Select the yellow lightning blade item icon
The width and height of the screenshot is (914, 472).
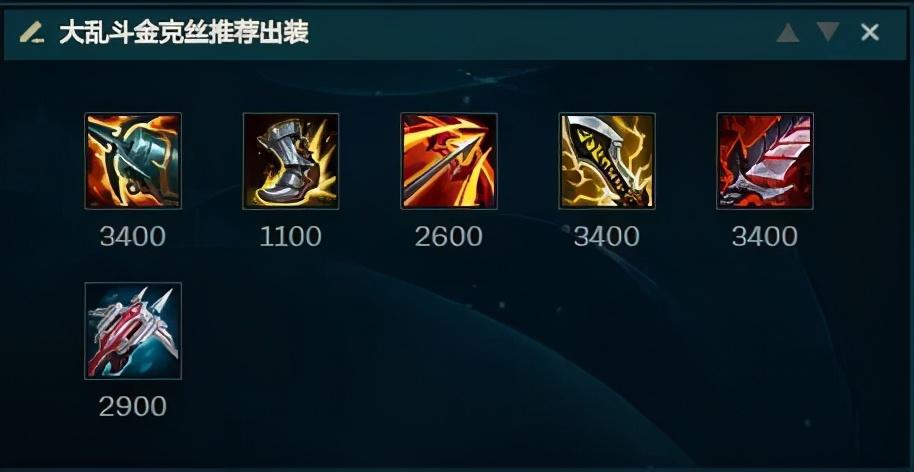pyautogui.click(x=607, y=161)
